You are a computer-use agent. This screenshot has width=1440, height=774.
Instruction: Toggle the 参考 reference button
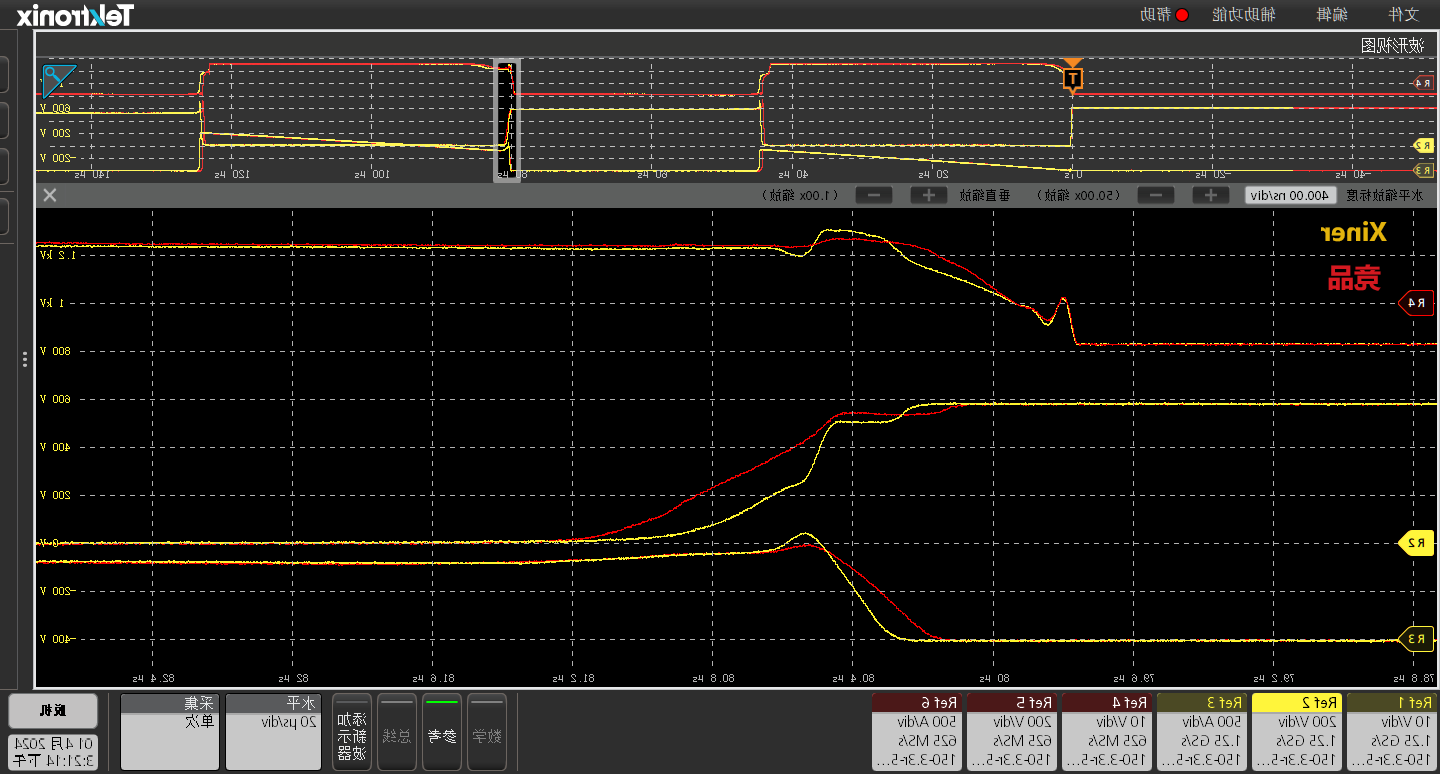(441, 732)
